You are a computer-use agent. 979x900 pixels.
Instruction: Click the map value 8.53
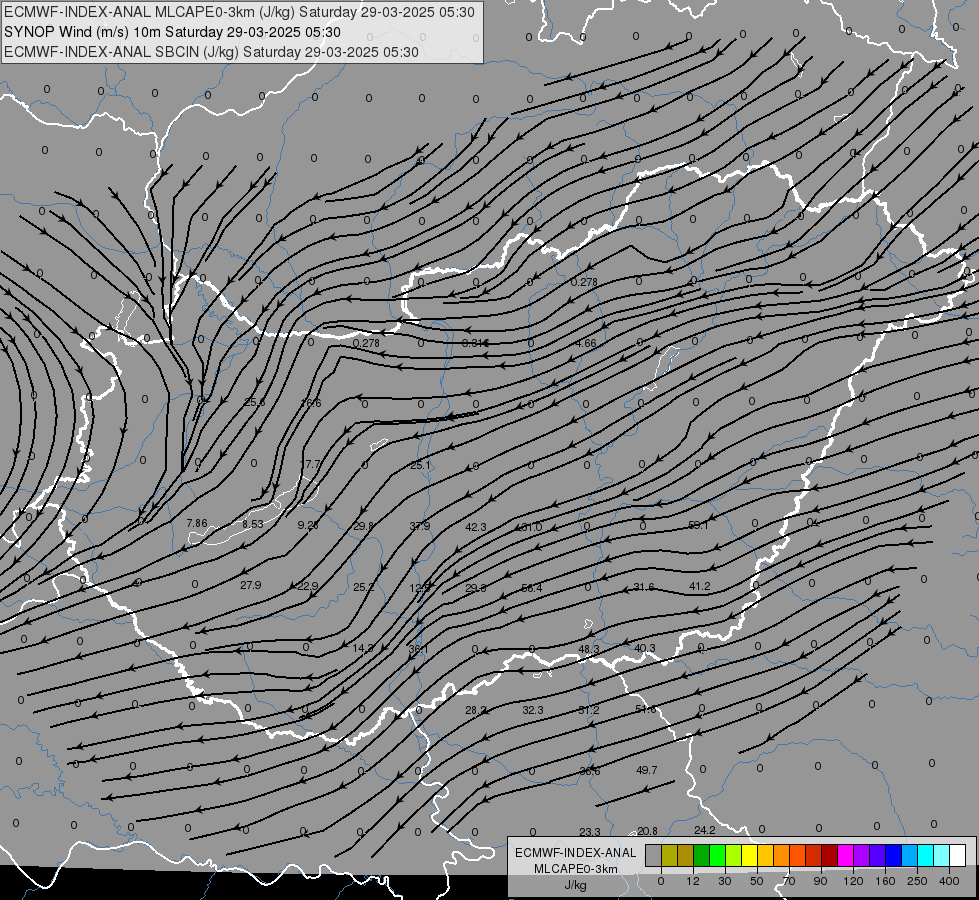point(253,524)
